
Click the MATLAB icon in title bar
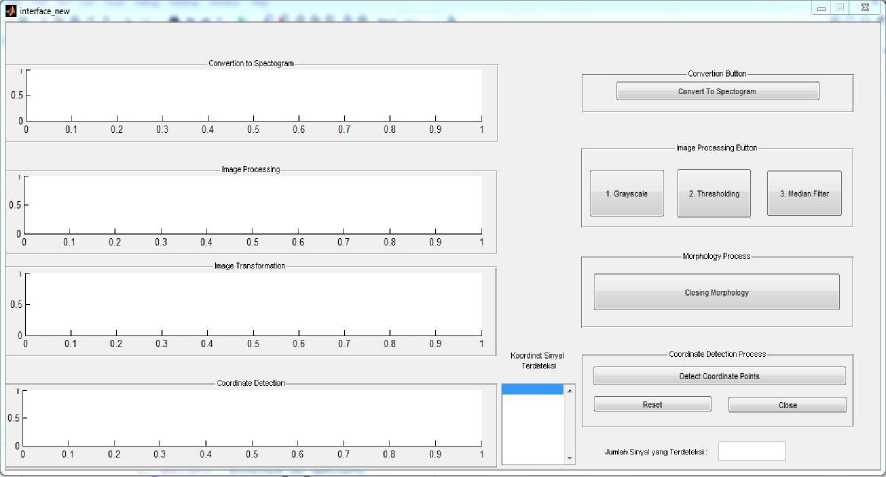point(11,9)
